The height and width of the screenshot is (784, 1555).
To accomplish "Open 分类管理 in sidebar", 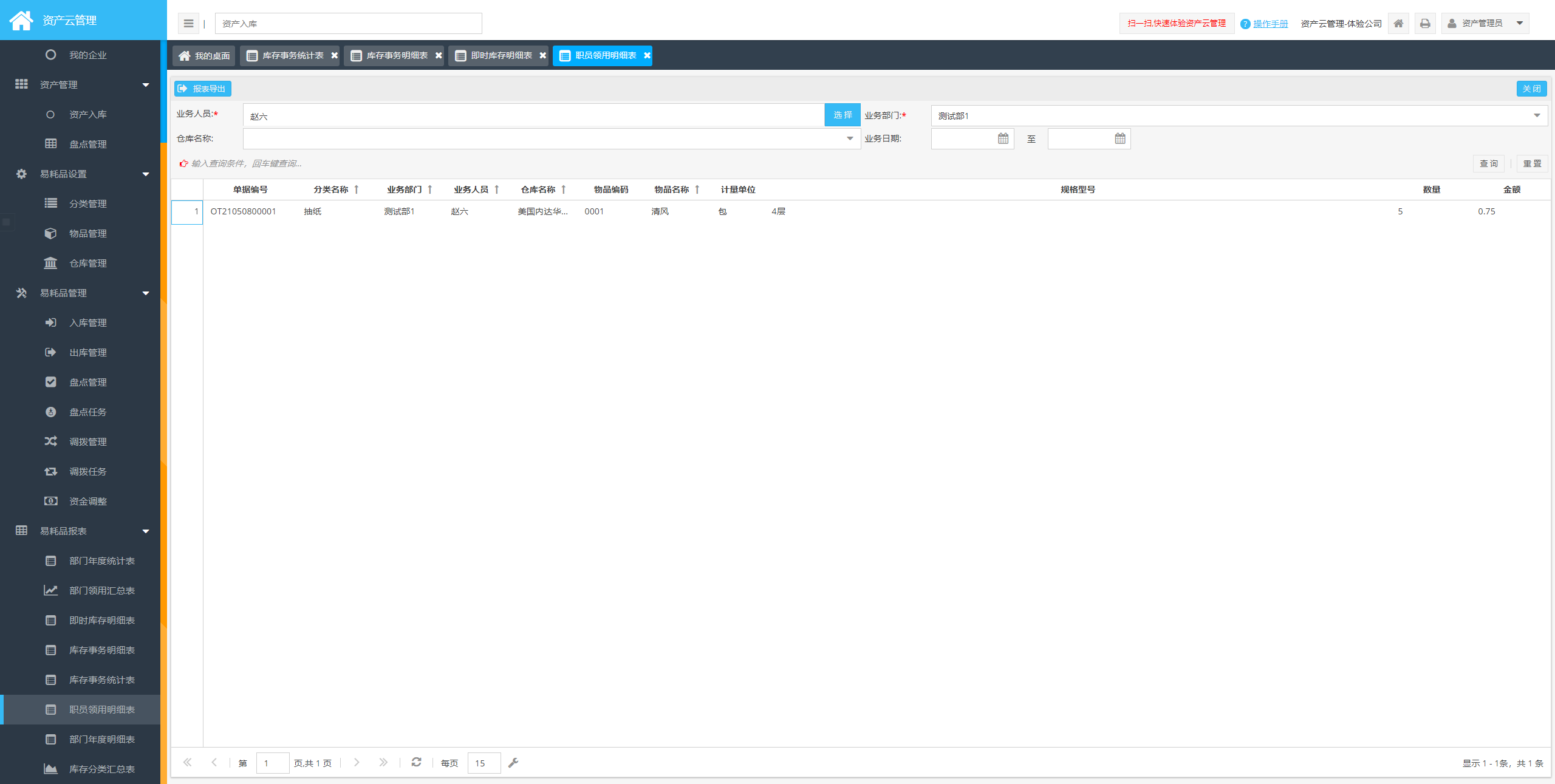I will [80, 203].
